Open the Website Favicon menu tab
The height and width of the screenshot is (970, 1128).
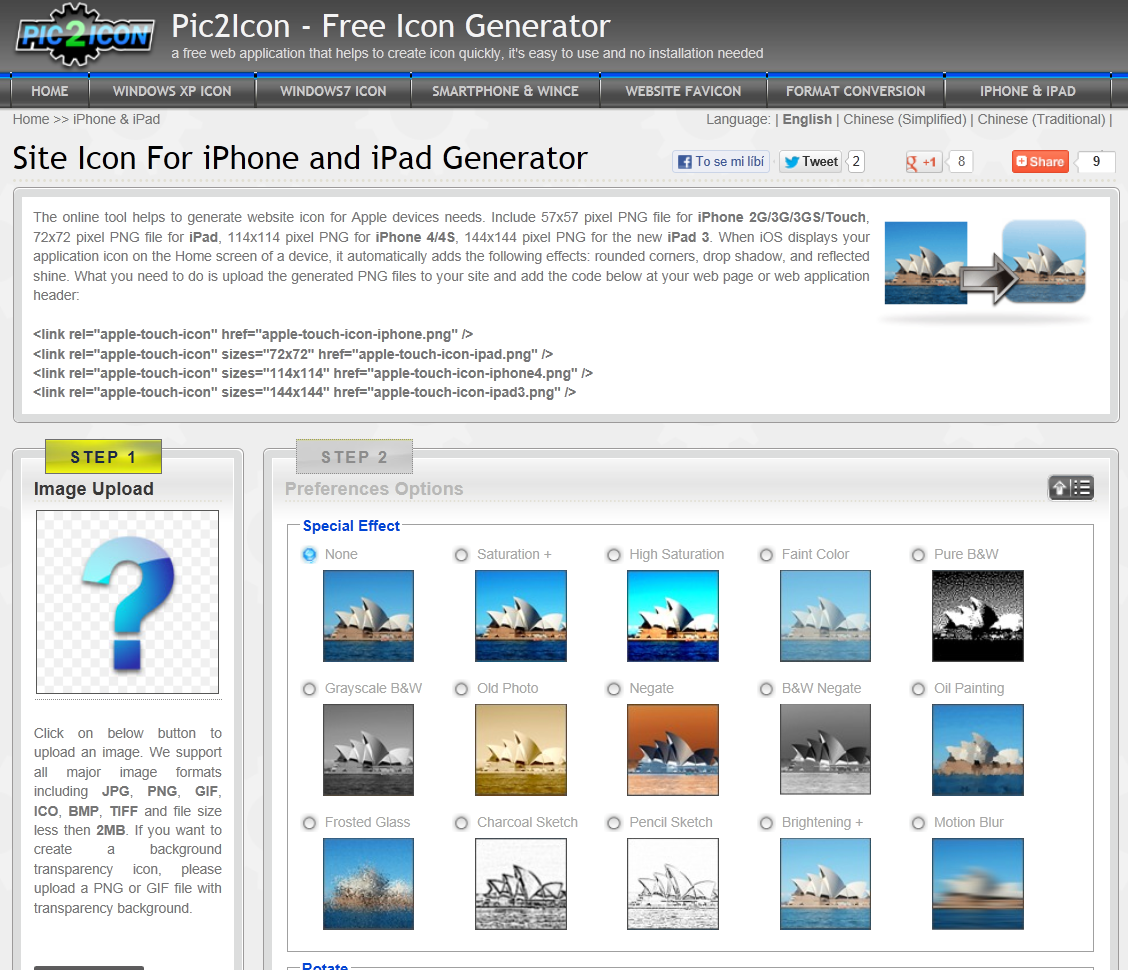point(683,91)
